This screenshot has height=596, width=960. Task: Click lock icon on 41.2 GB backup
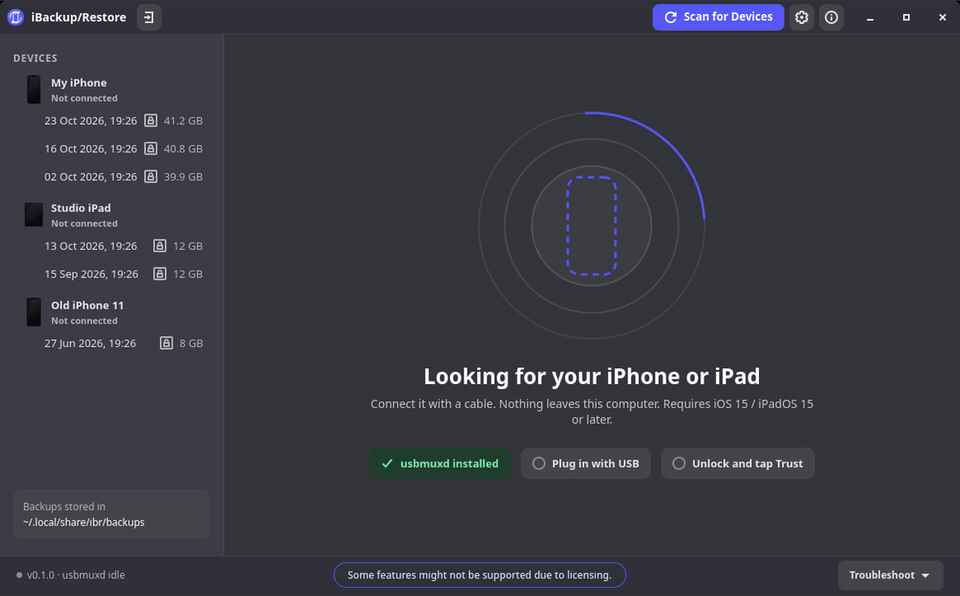151,121
